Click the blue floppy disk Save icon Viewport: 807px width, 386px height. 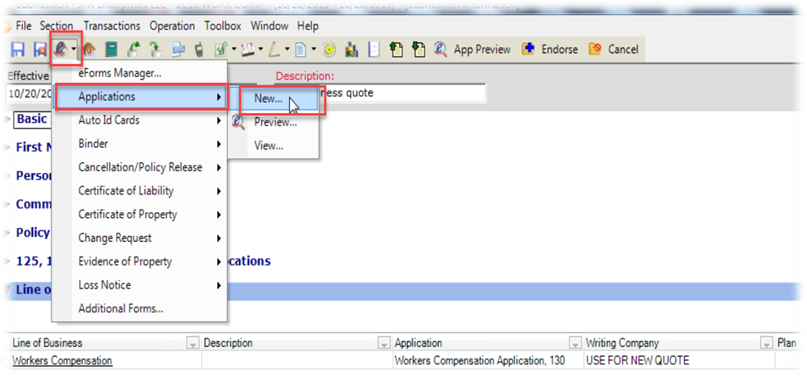pyautogui.click(x=18, y=49)
